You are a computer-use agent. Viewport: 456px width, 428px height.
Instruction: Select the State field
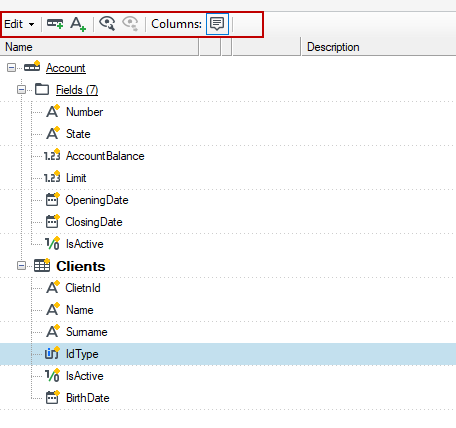[78, 134]
